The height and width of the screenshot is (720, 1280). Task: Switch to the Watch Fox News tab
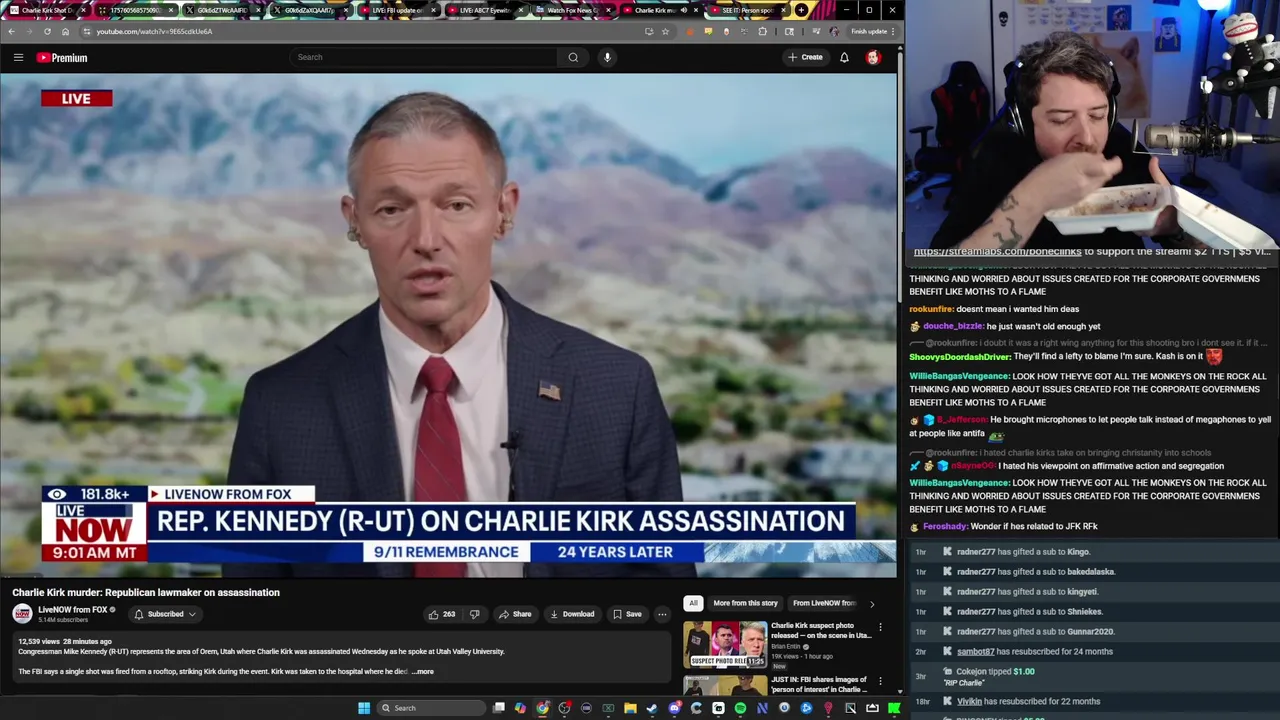572,10
